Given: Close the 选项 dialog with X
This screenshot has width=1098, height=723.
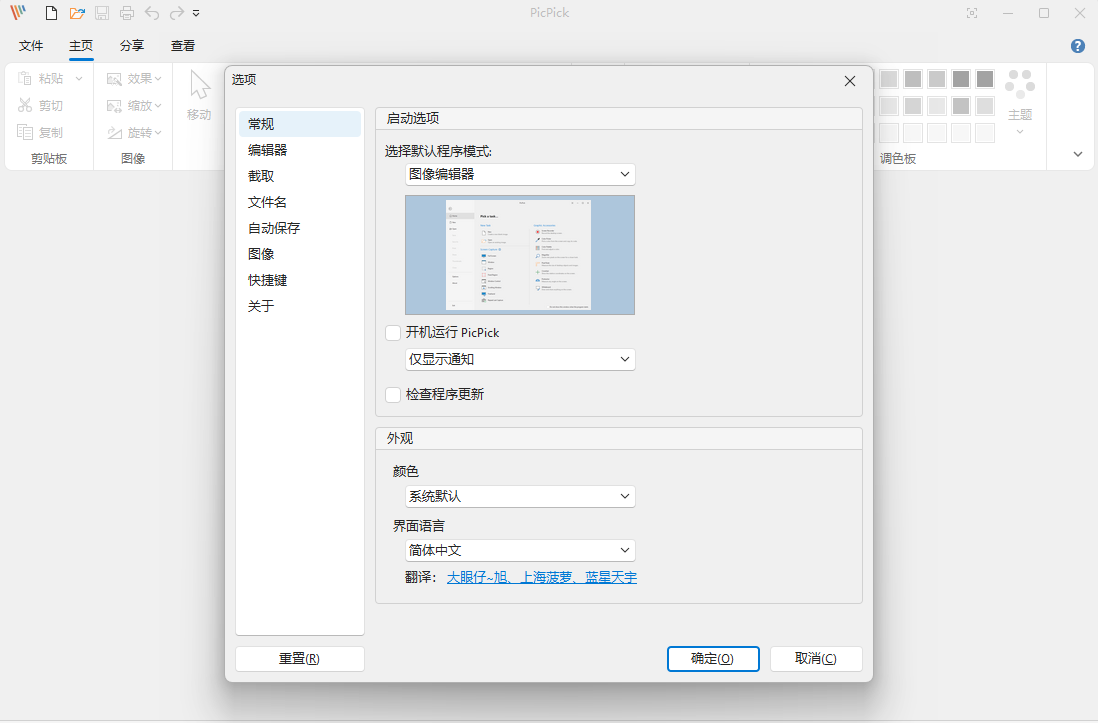Looking at the screenshot, I should [x=849, y=81].
